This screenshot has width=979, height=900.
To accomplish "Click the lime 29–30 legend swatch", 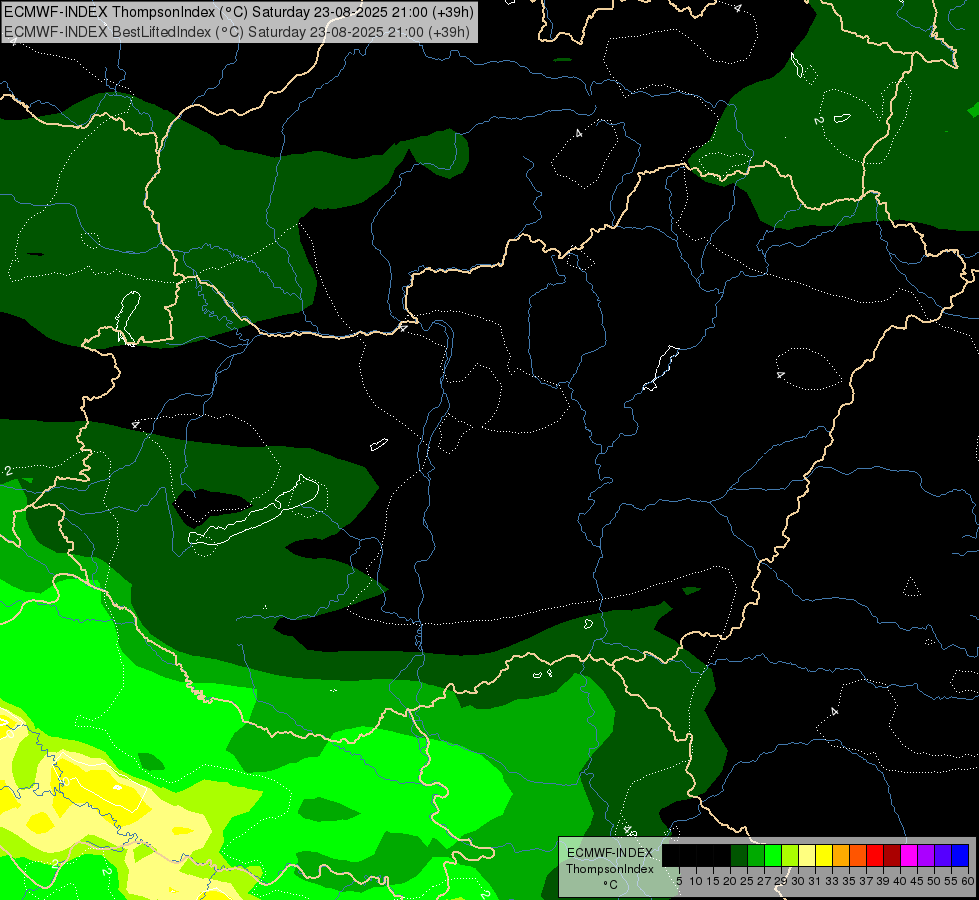I will (790, 855).
